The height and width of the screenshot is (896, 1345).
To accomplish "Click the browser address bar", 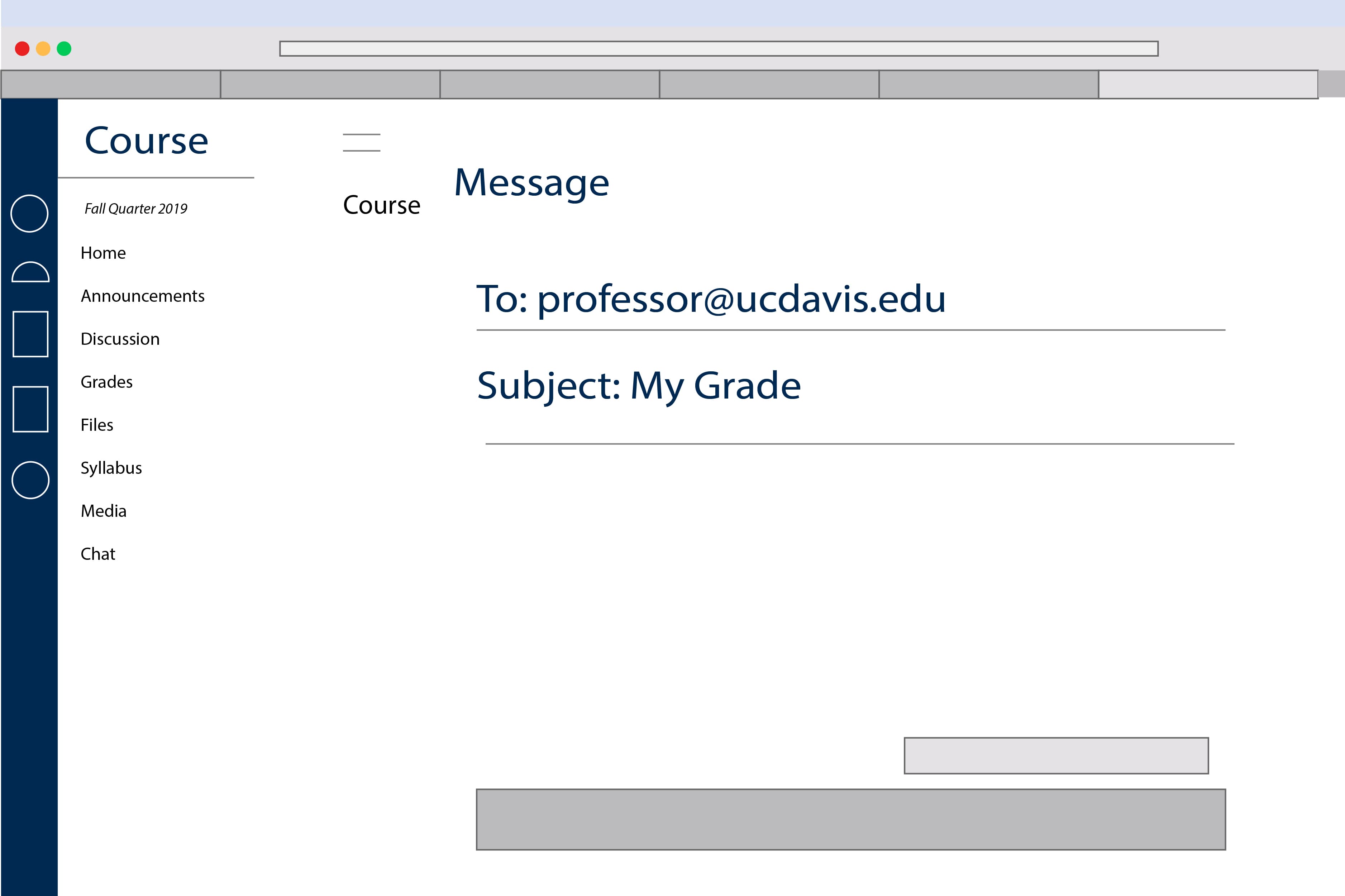I will coord(718,49).
